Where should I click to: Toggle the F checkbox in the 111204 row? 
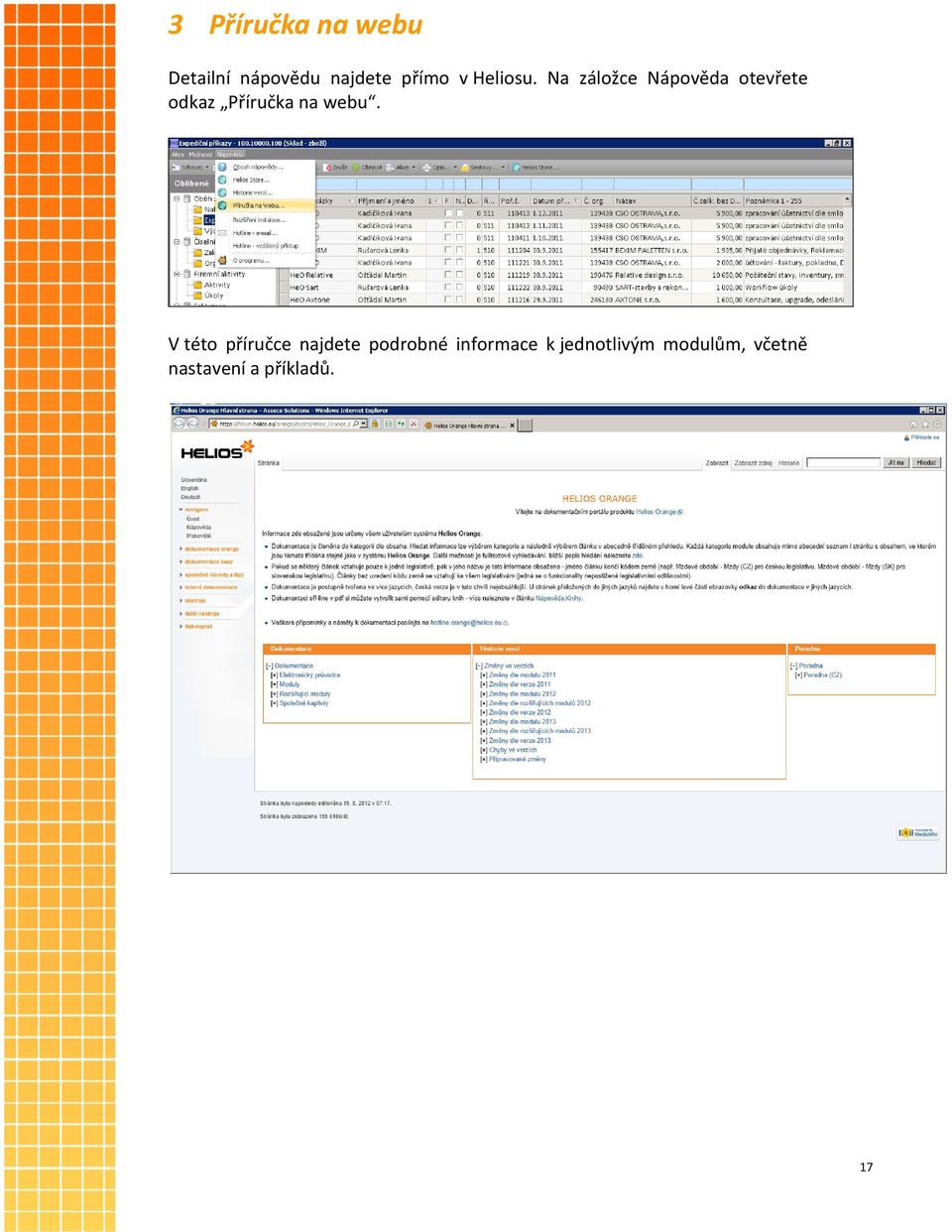point(448,250)
